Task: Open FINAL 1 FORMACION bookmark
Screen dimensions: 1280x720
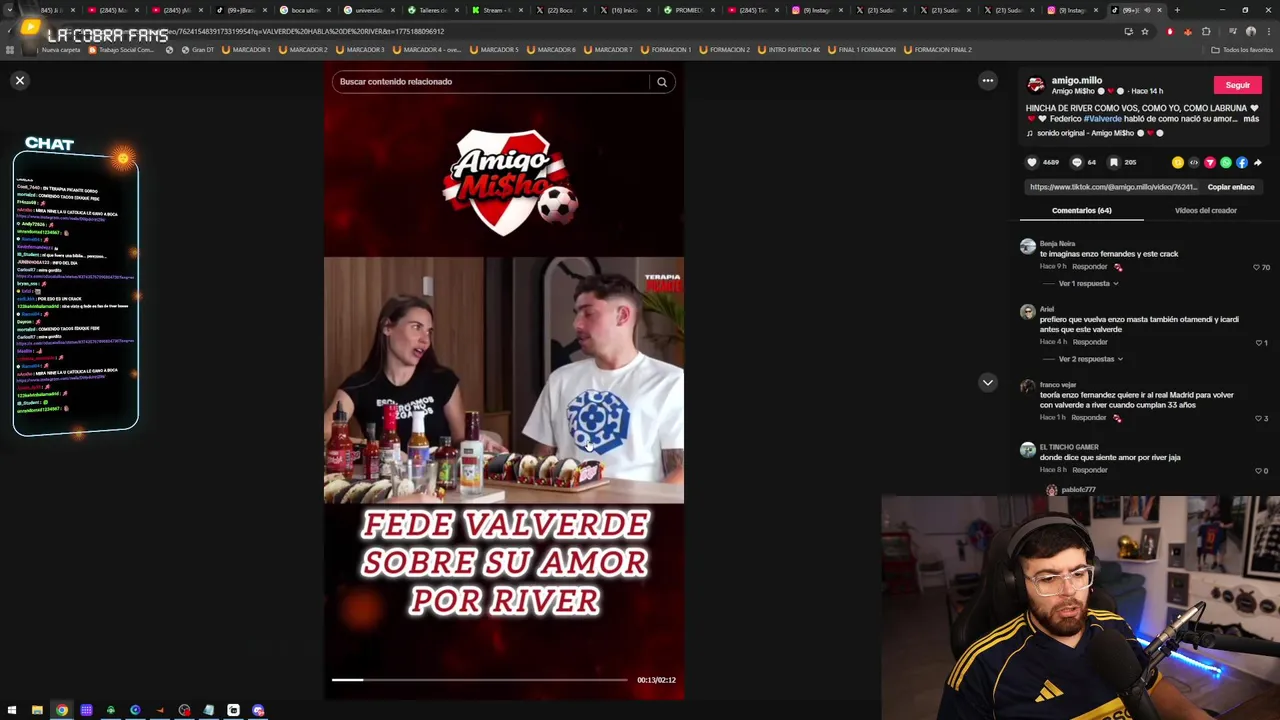Action: 861,50
